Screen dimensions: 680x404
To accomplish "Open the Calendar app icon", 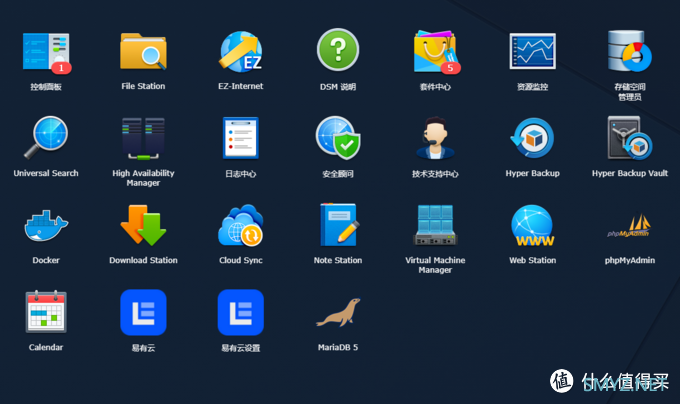I will 46,312.
